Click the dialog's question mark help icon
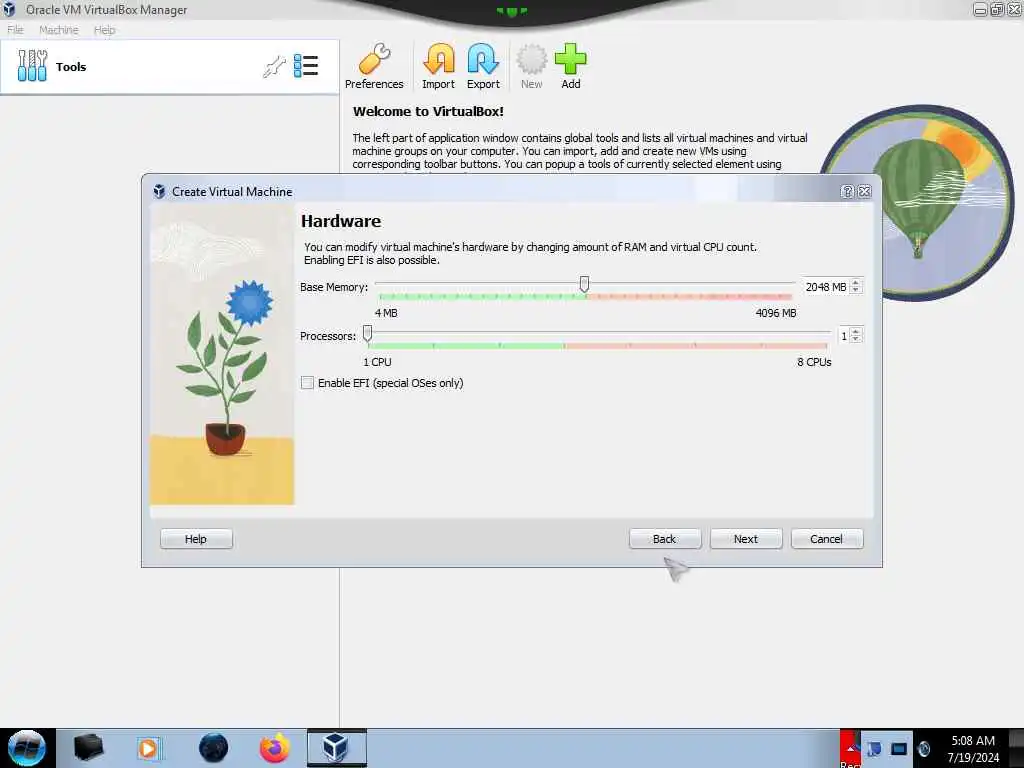The image size is (1024, 768). click(x=847, y=191)
